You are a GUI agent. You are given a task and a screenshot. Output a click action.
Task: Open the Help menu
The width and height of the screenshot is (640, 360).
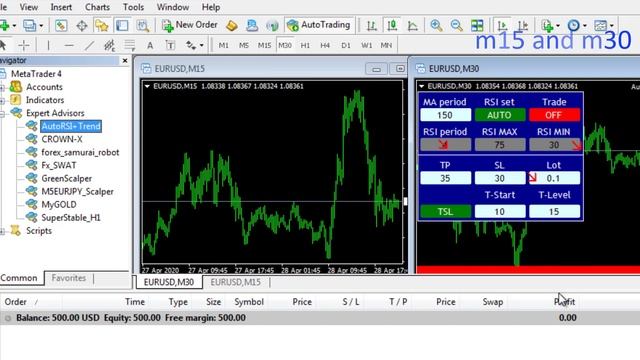coord(211,7)
